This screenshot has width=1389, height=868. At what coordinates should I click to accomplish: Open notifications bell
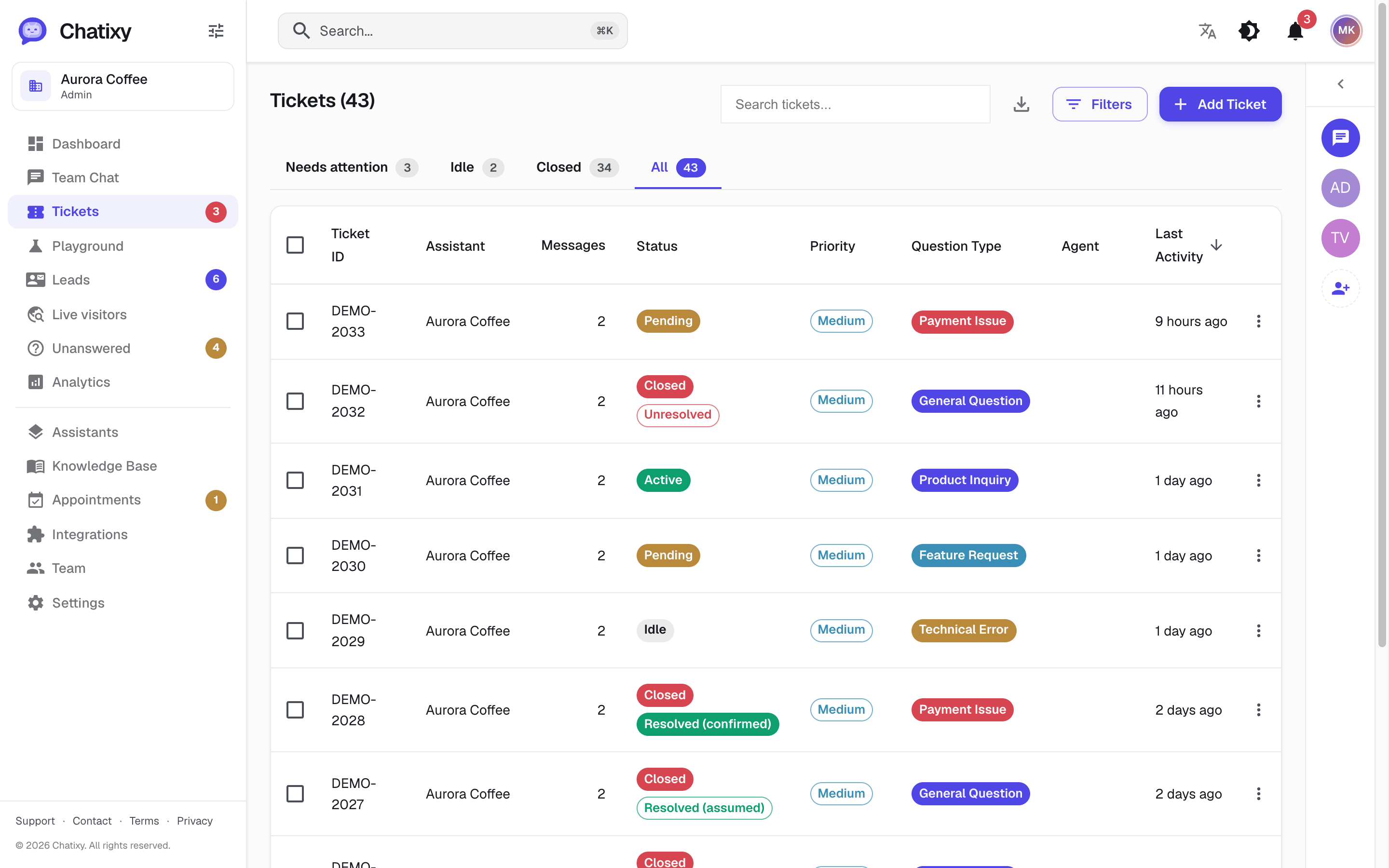tap(1295, 31)
